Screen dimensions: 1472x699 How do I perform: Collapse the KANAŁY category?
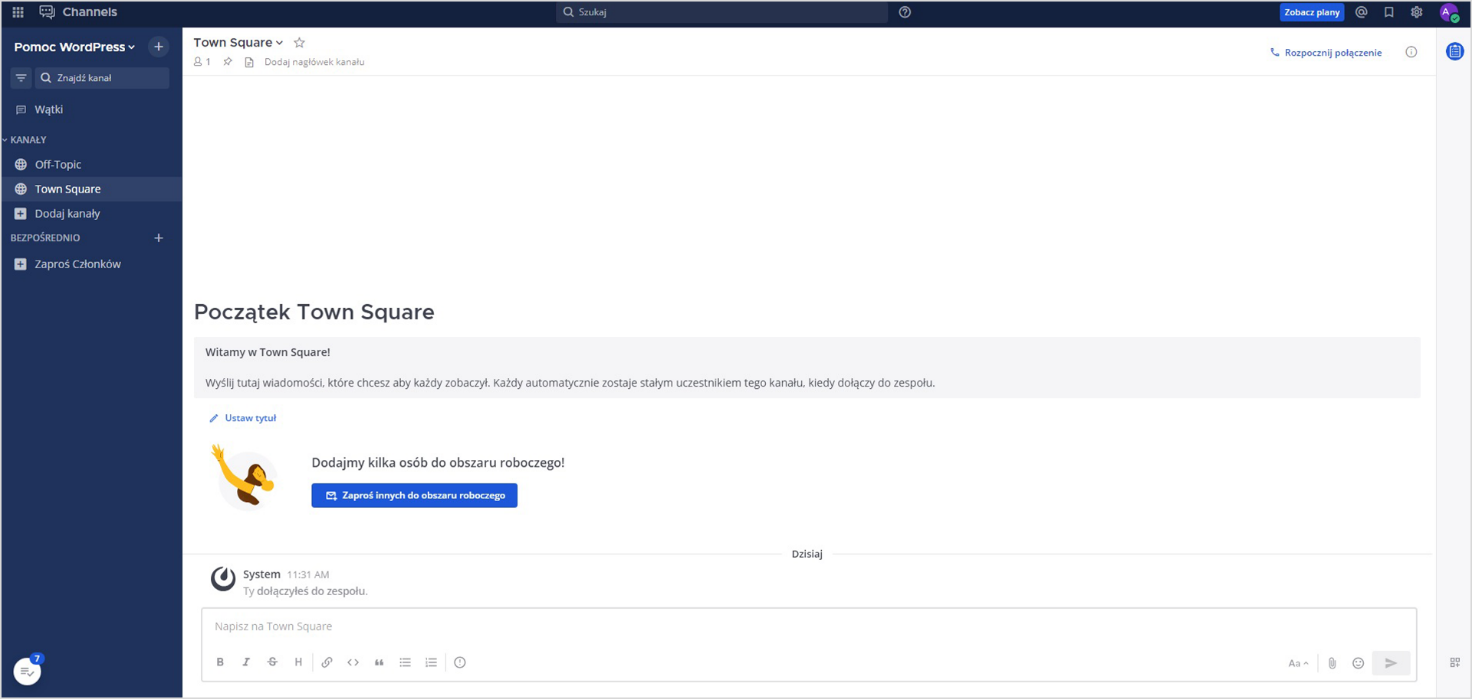pyautogui.click(x=25, y=140)
